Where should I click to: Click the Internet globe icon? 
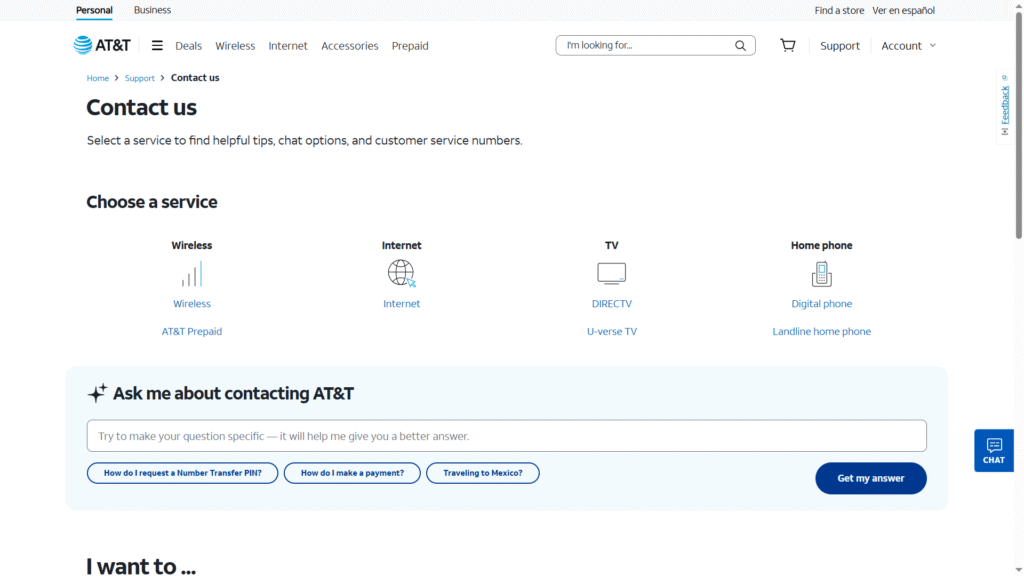pyautogui.click(x=401, y=272)
